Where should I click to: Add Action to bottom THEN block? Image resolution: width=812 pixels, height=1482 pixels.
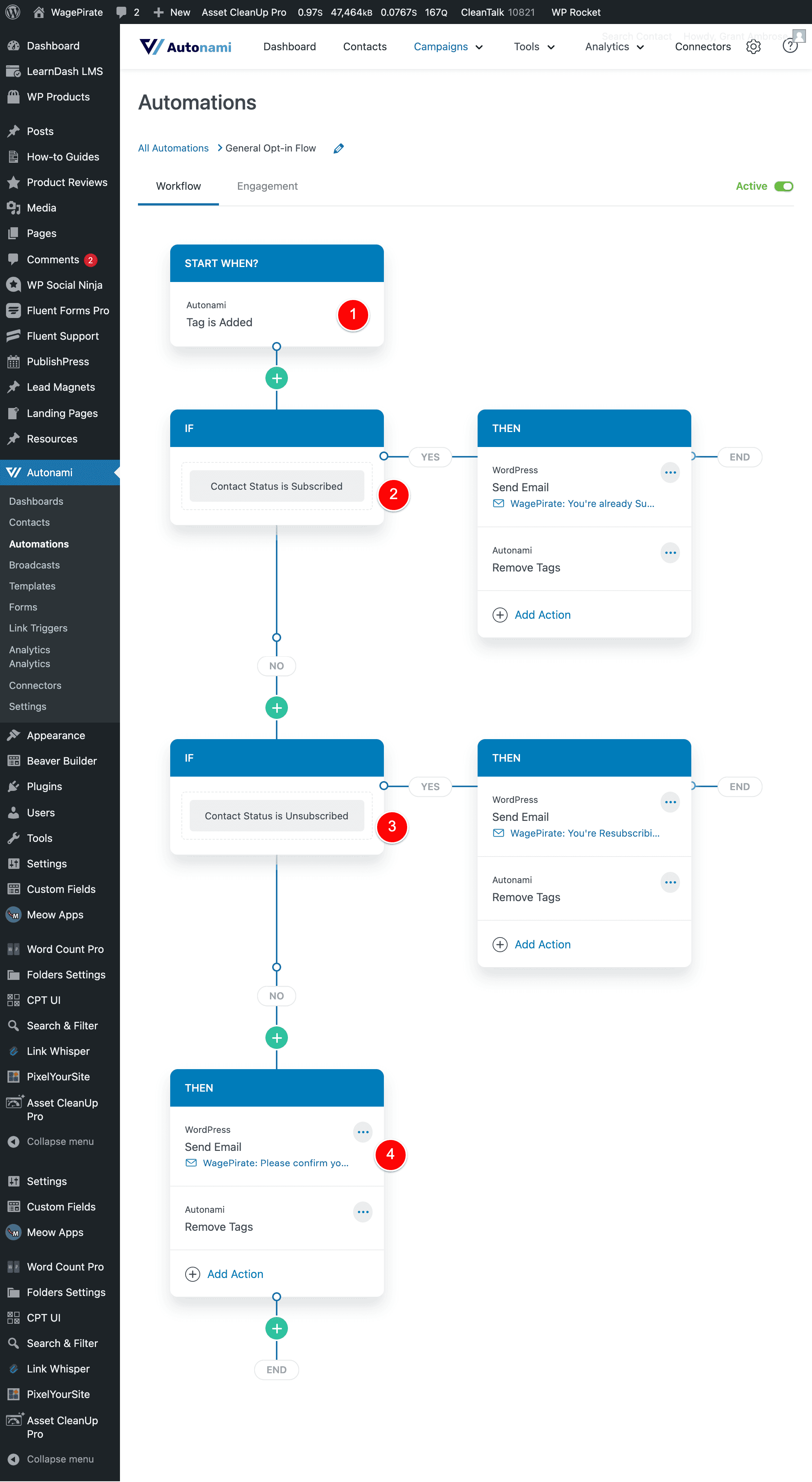[224, 1274]
